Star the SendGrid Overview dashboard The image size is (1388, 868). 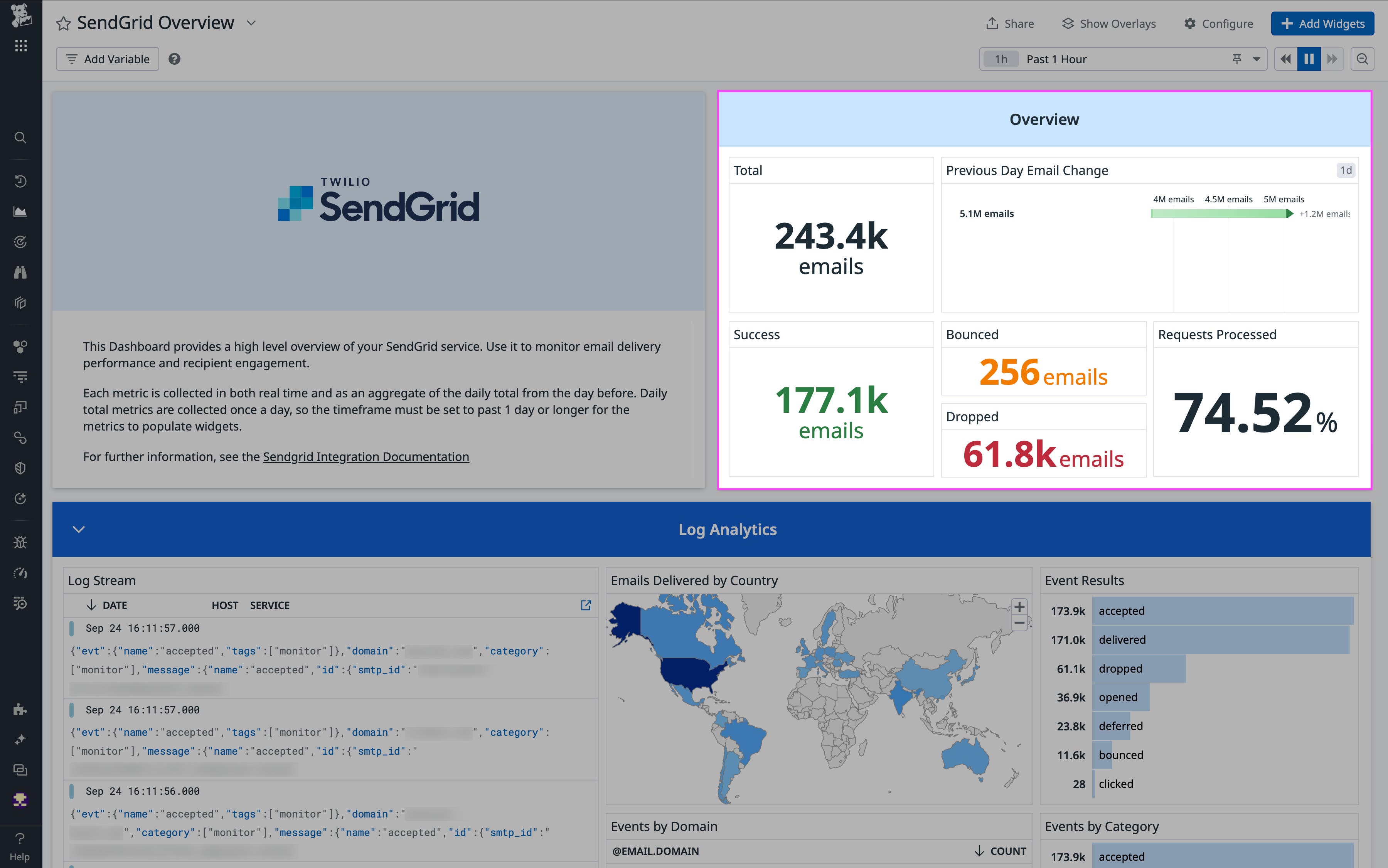tap(64, 23)
